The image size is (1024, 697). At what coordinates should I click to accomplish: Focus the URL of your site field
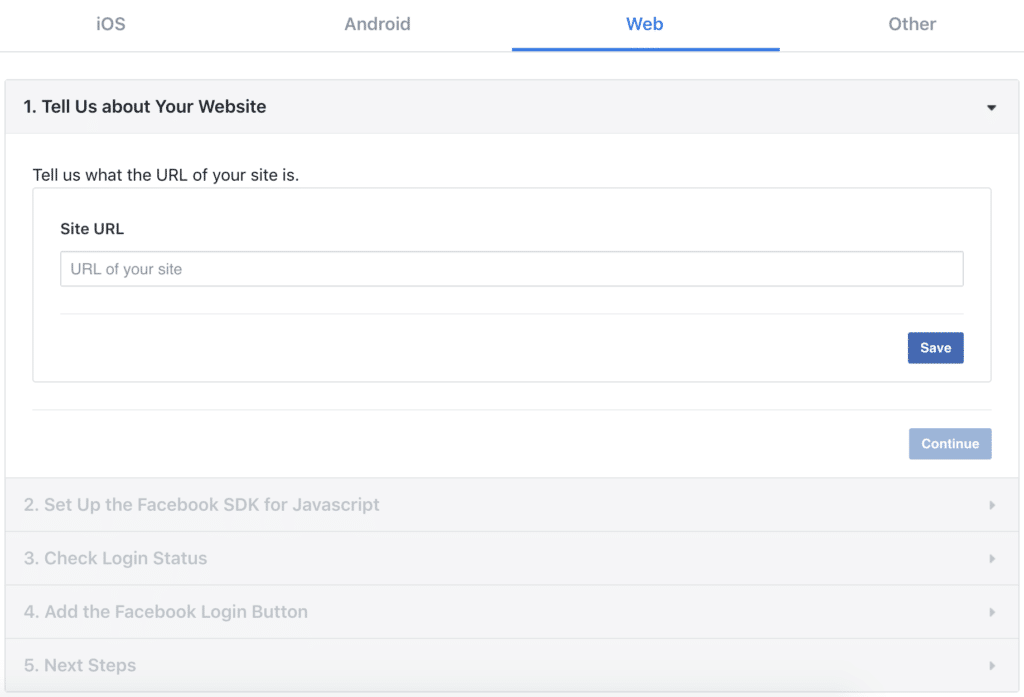click(511, 269)
